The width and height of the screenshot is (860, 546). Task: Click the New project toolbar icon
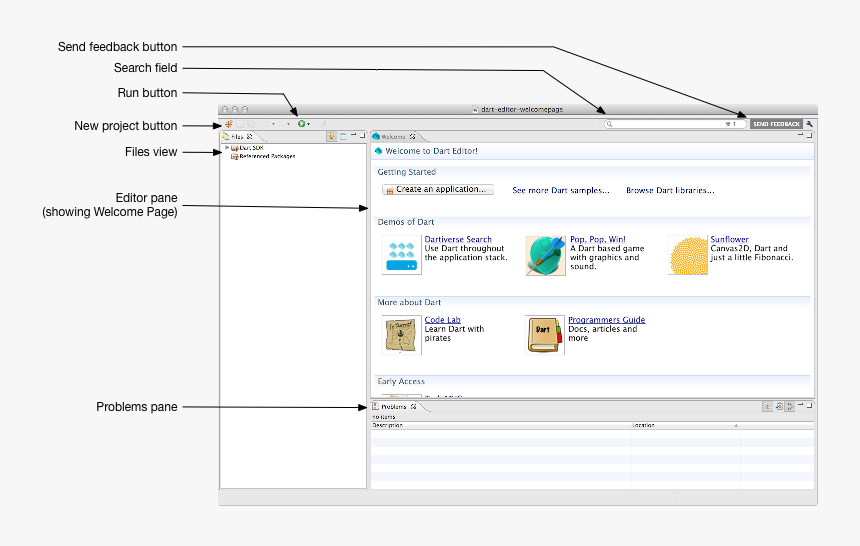(229, 124)
